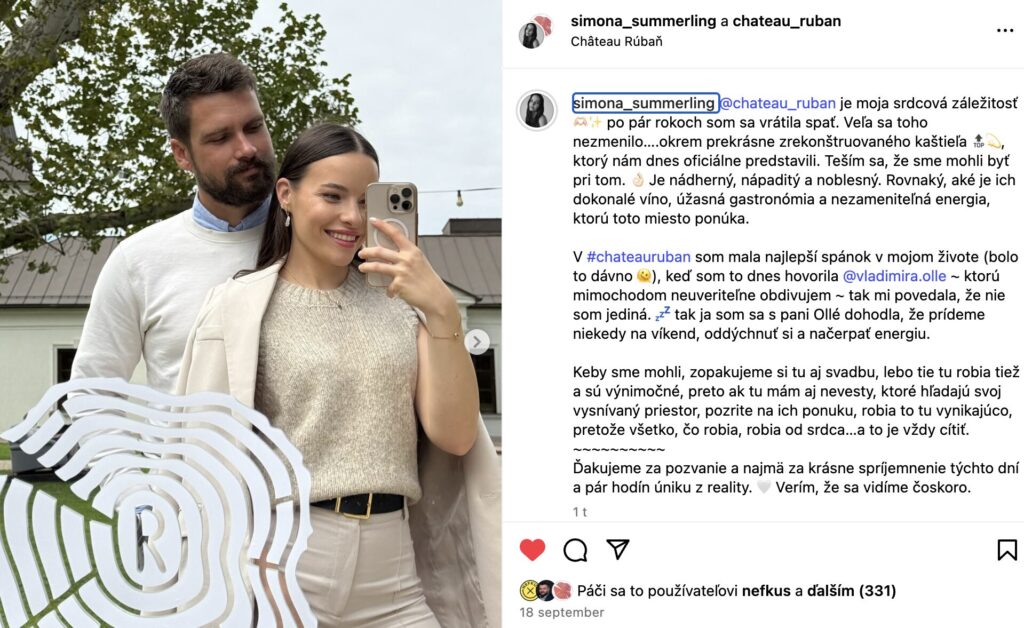Click the caption author avatar
Image resolution: width=1024 pixels, height=628 pixels.
[536, 110]
